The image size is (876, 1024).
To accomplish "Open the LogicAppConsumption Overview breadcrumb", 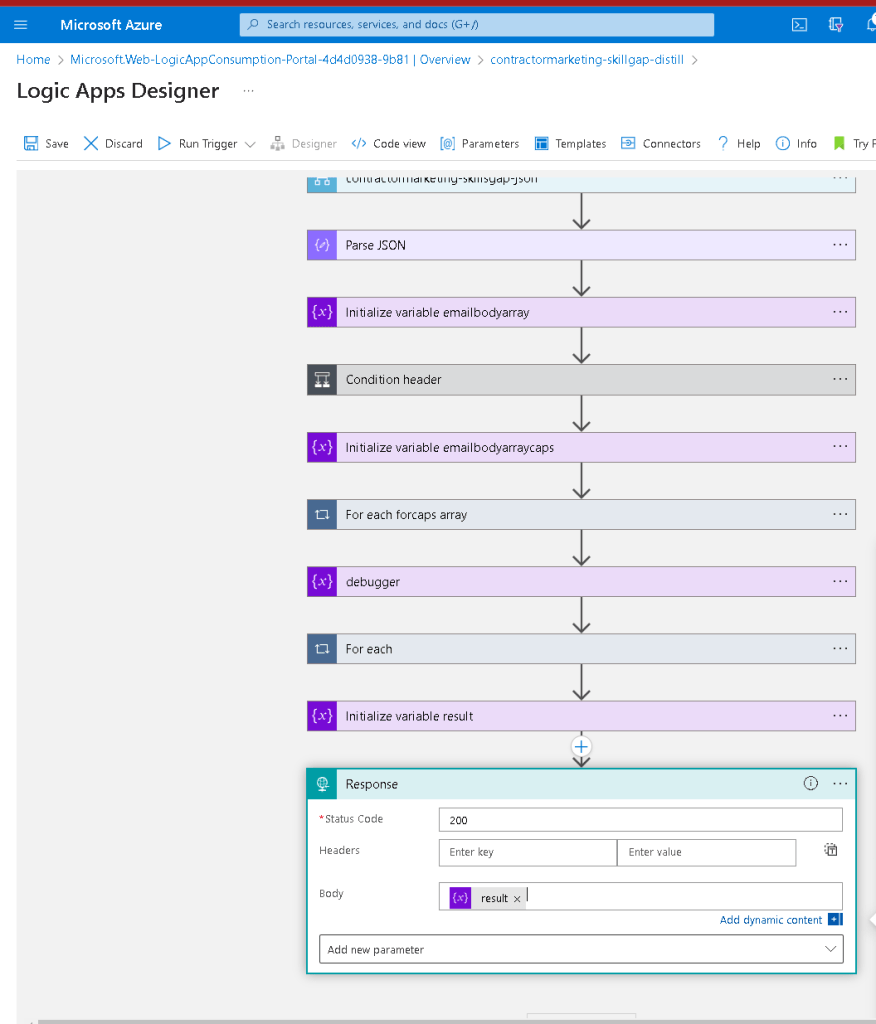I will [x=270, y=59].
